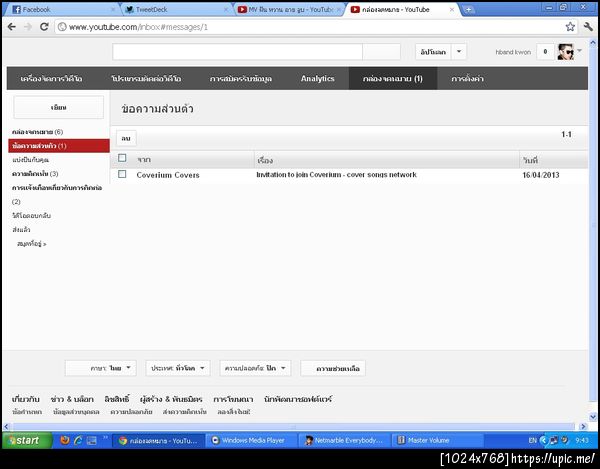This screenshot has height=469, width=600.
Task: Open the Windows Start button
Action: (27, 440)
